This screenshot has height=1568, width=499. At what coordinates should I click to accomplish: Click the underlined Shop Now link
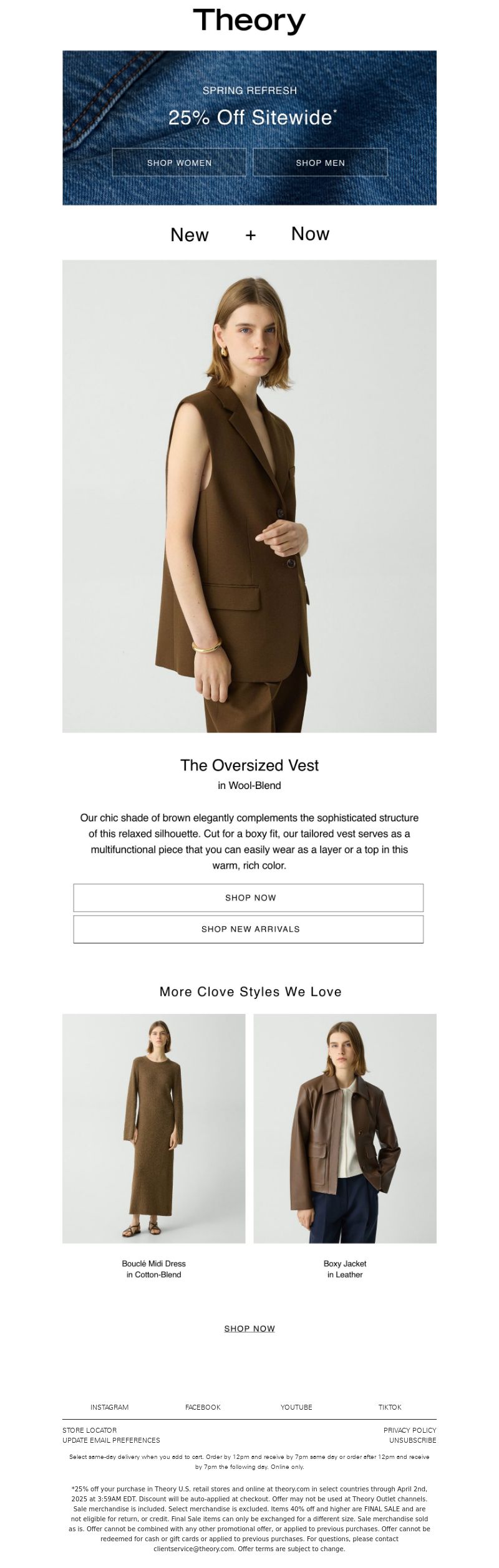(249, 1329)
